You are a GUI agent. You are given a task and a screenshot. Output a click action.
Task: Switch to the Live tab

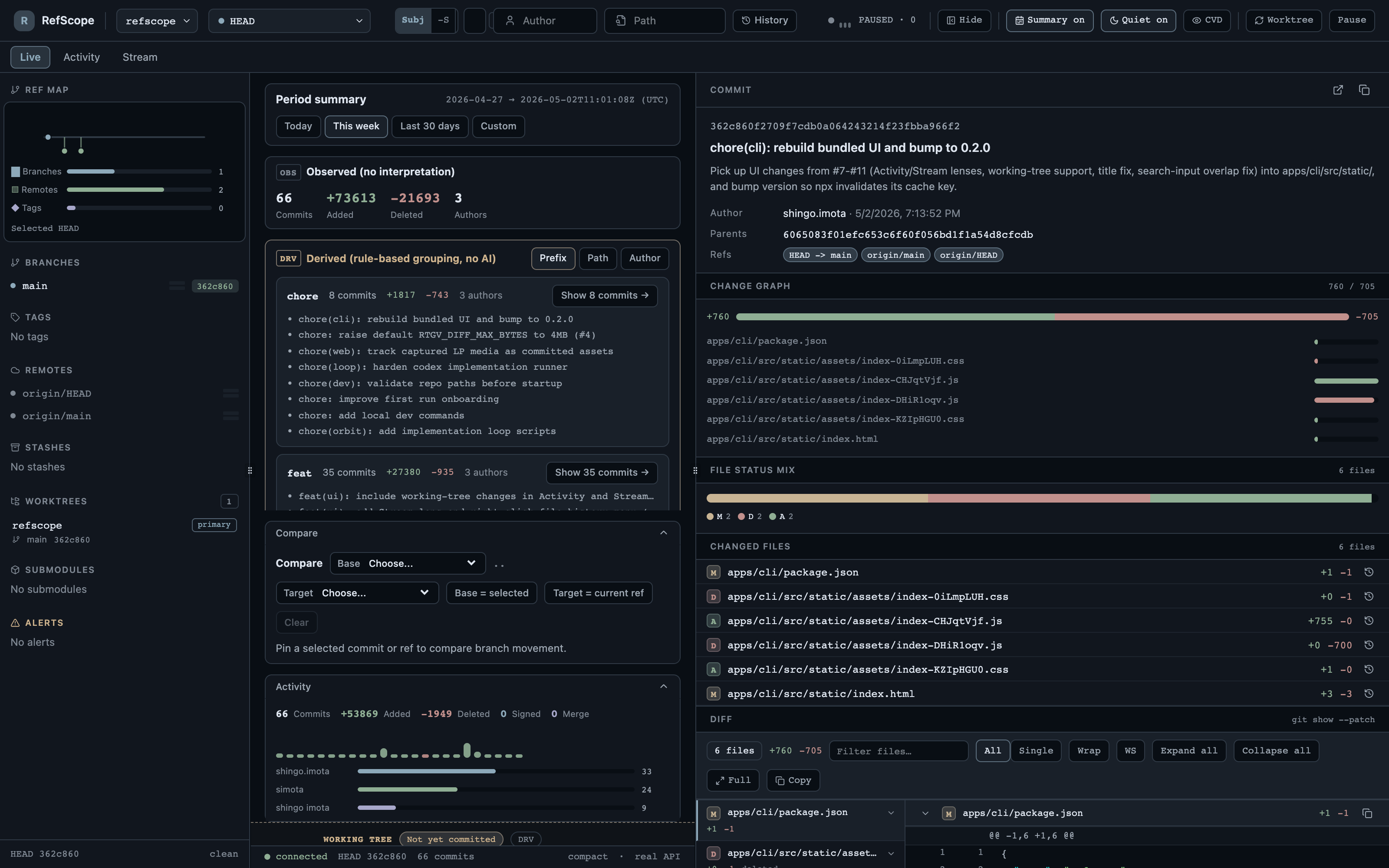30,57
